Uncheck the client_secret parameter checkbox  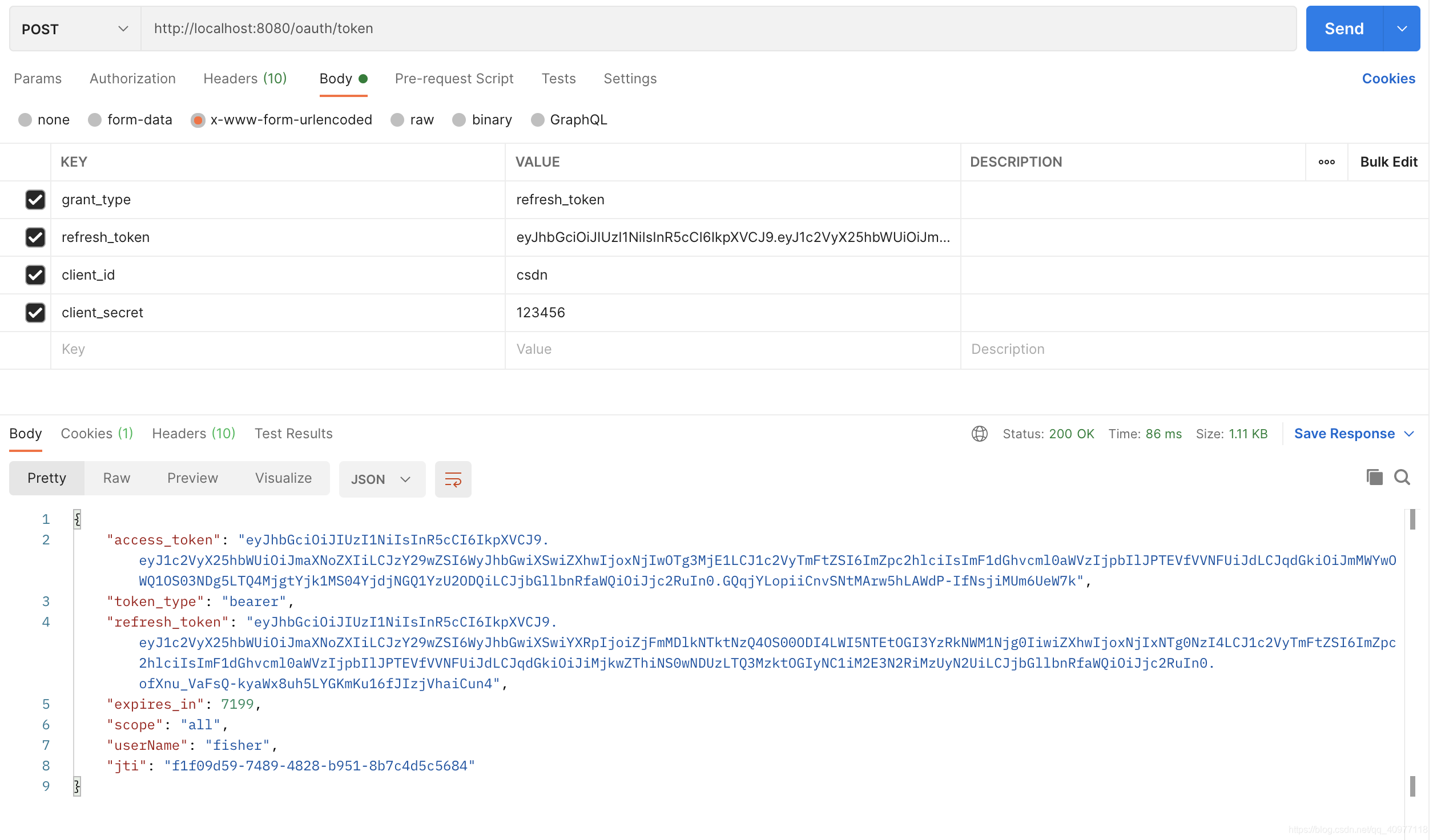35,313
